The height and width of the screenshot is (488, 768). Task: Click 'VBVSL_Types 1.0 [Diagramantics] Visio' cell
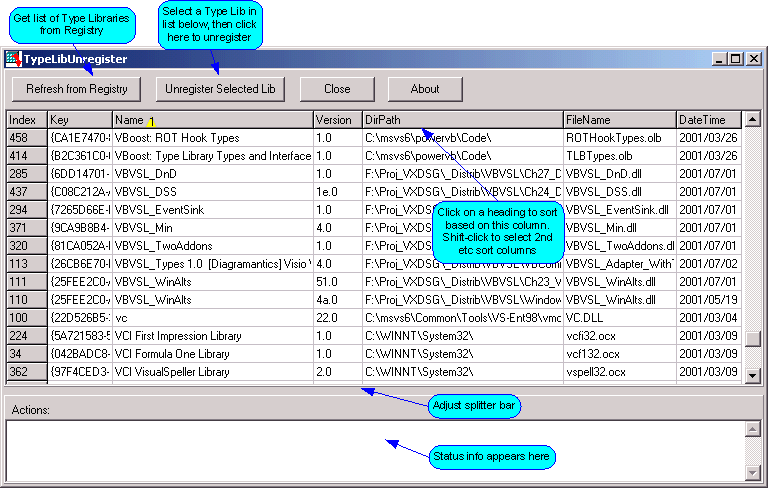coord(213,264)
